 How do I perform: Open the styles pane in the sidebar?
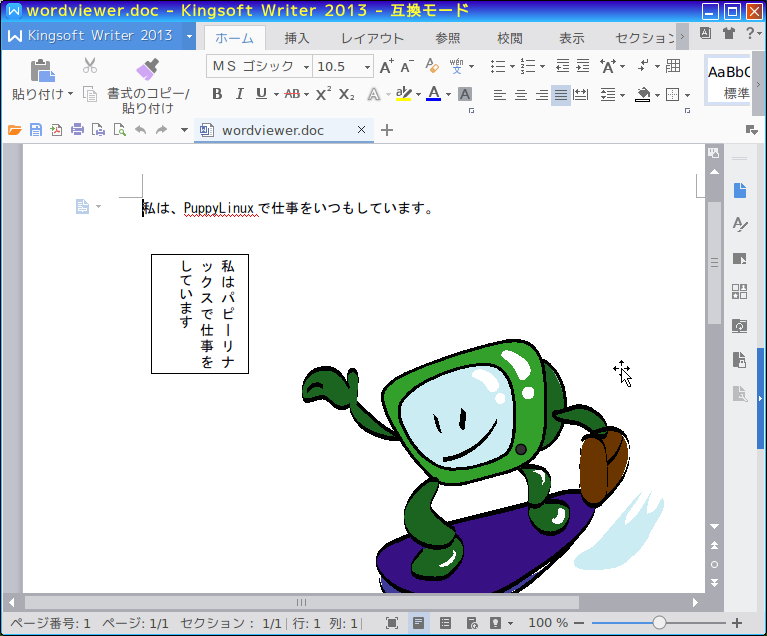pos(740,224)
